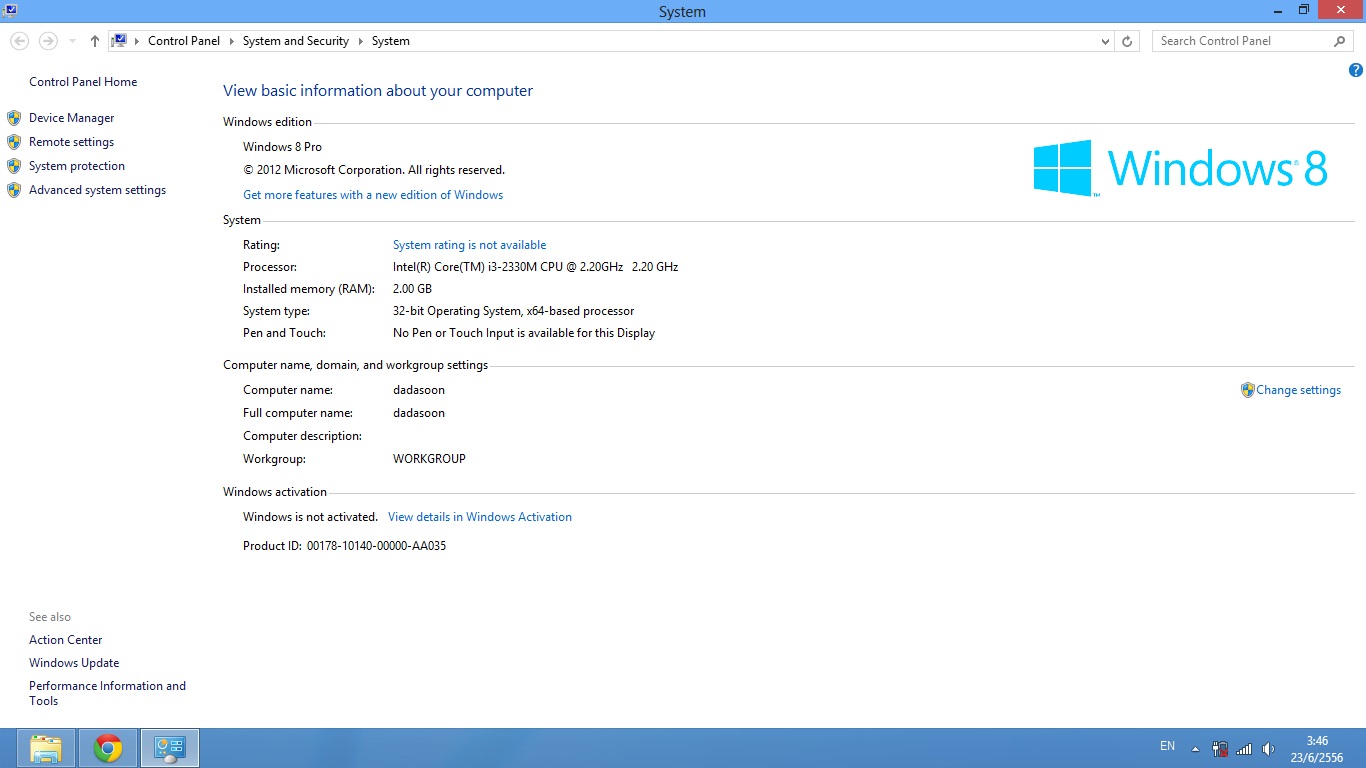The height and width of the screenshot is (768, 1366).
Task: Expand the chevron after System and Security breadcrumb
Action: 360,41
